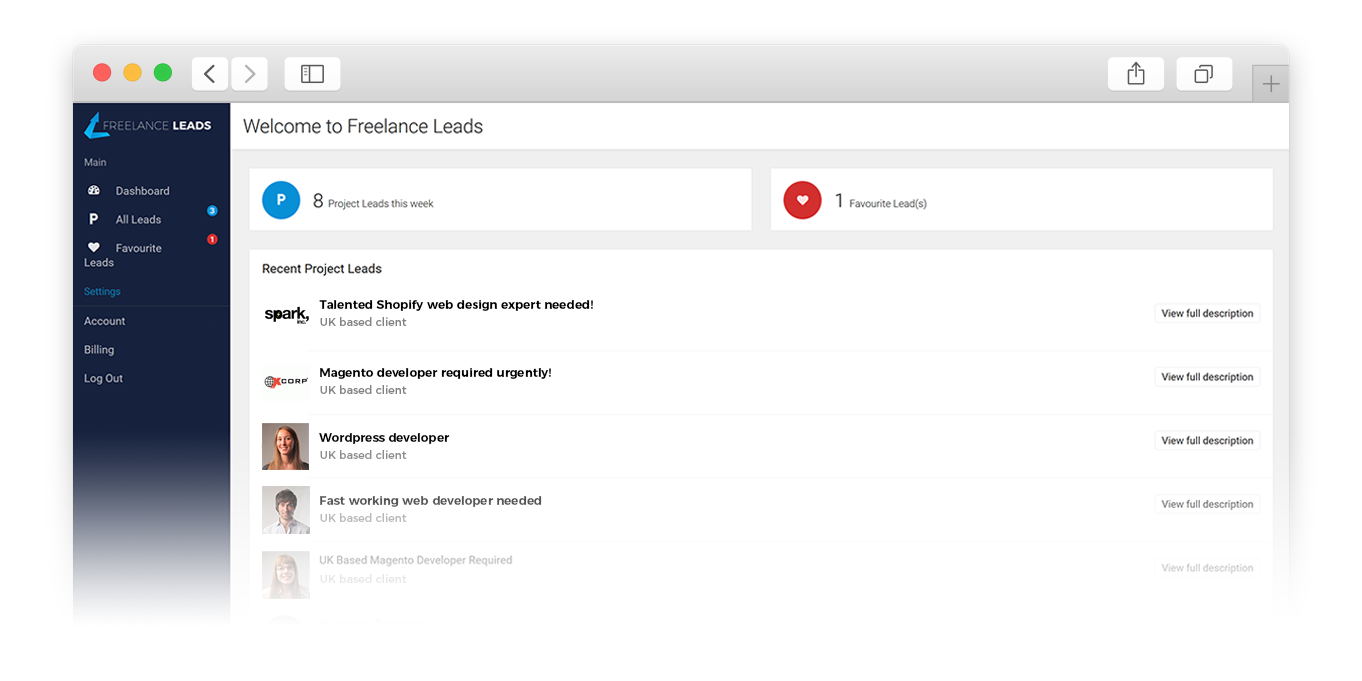Click the heart icon beside Favourite Leads
1362x681 pixels.
pyautogui.click(x=94, y=248)
